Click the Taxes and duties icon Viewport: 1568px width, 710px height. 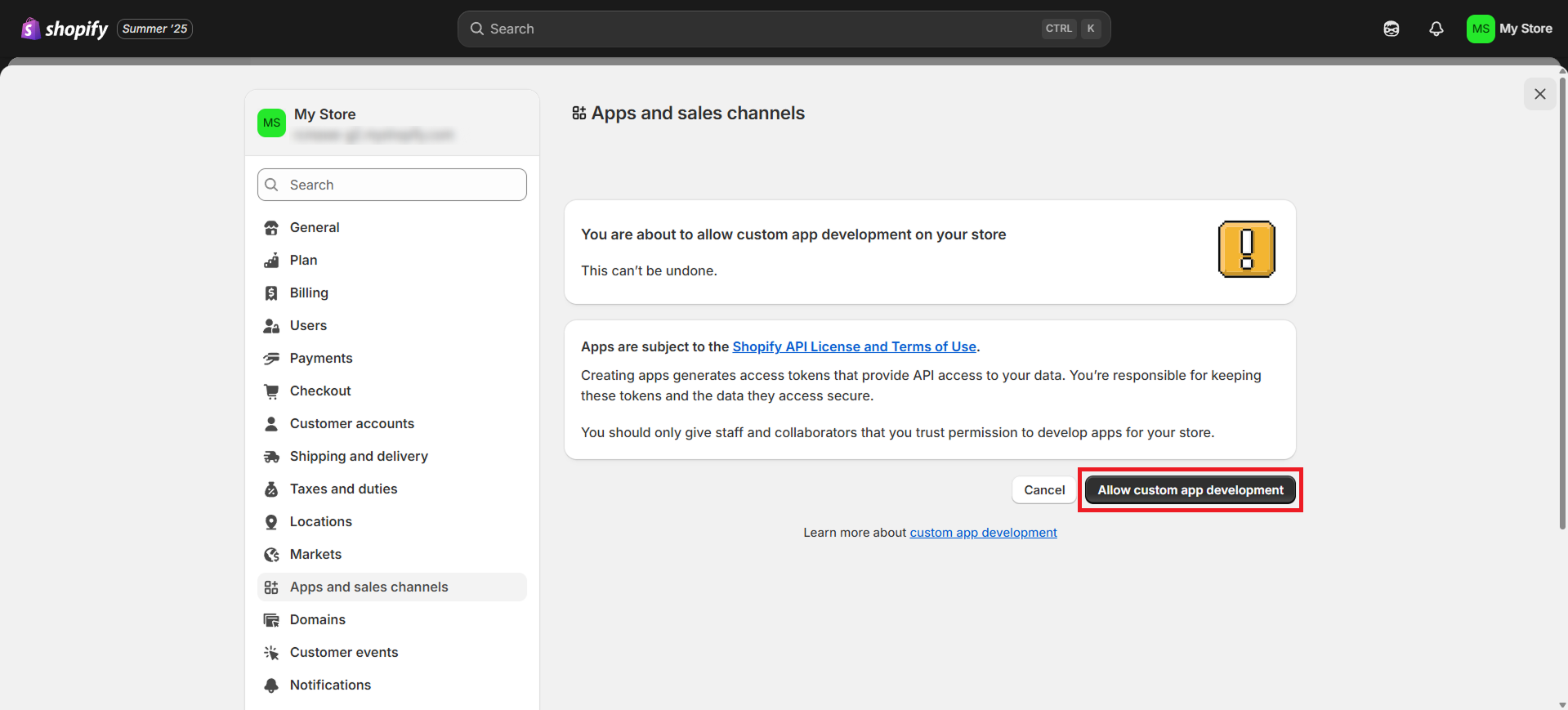coord(271,489)
